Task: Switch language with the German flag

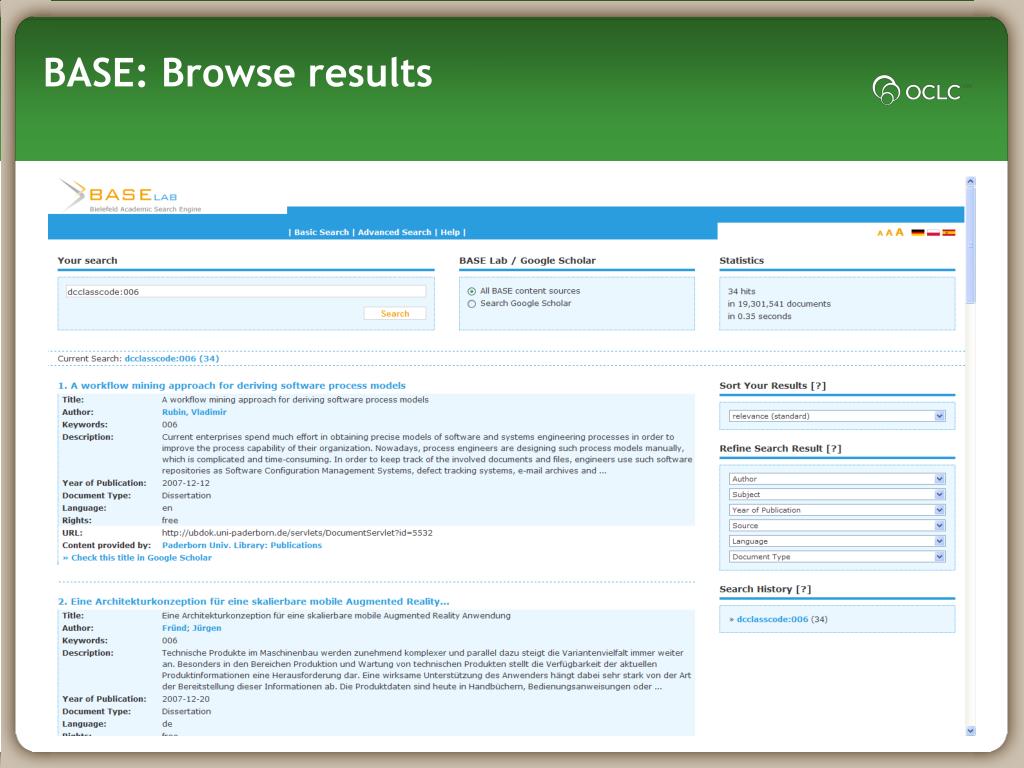Action: coord(918,232)
